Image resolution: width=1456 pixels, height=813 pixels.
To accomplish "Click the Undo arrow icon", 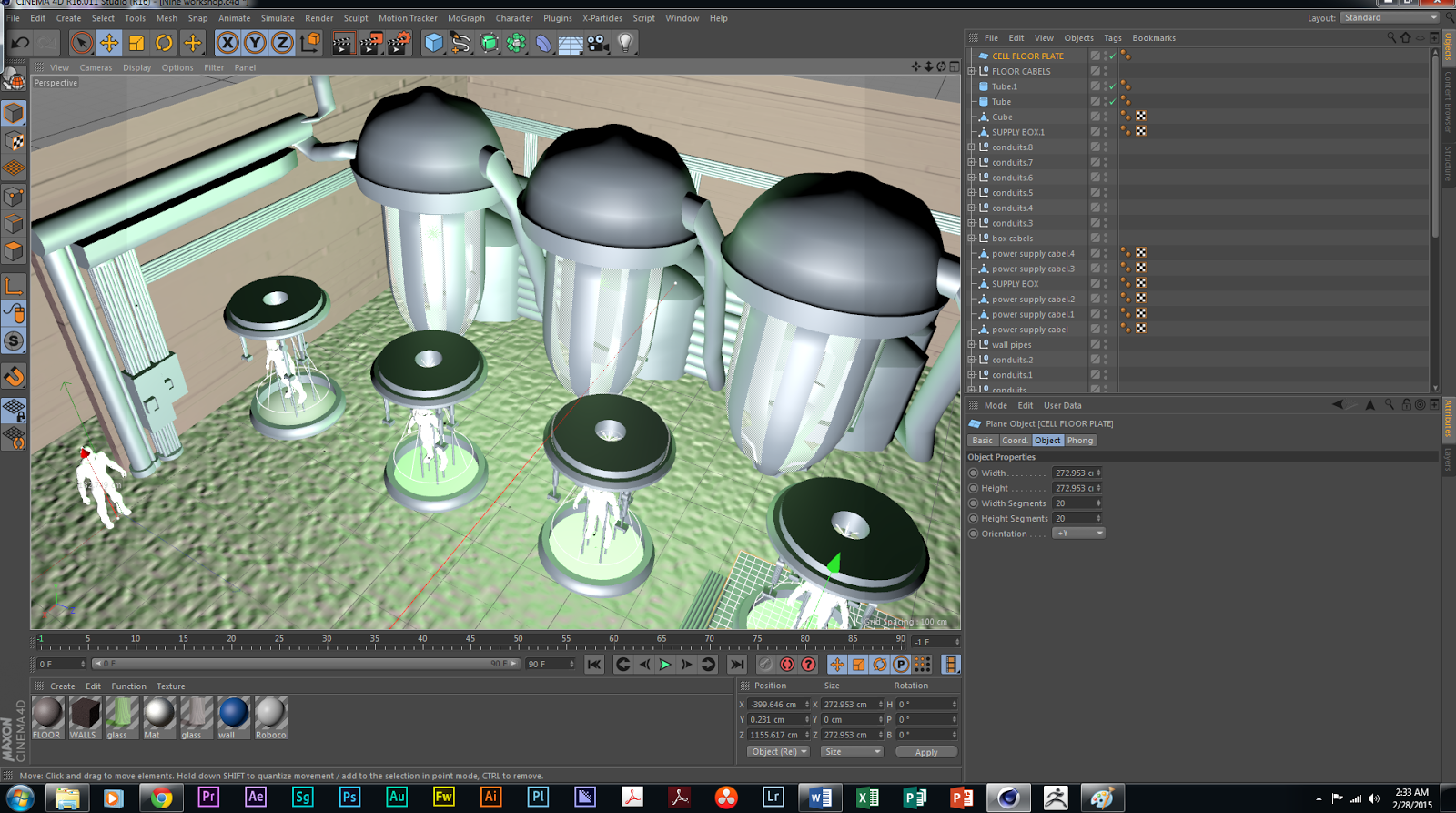I will click(x=20, y=43).
